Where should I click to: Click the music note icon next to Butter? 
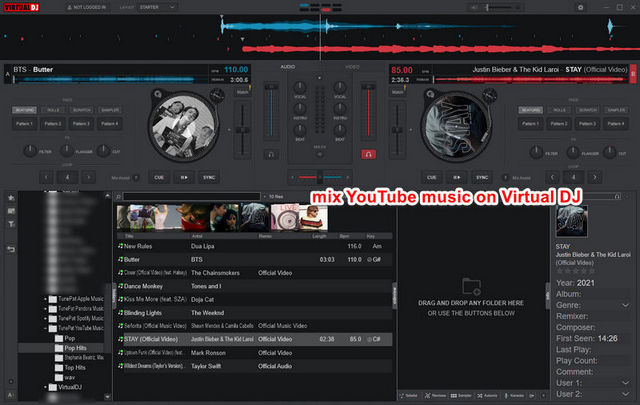(120, 259)
